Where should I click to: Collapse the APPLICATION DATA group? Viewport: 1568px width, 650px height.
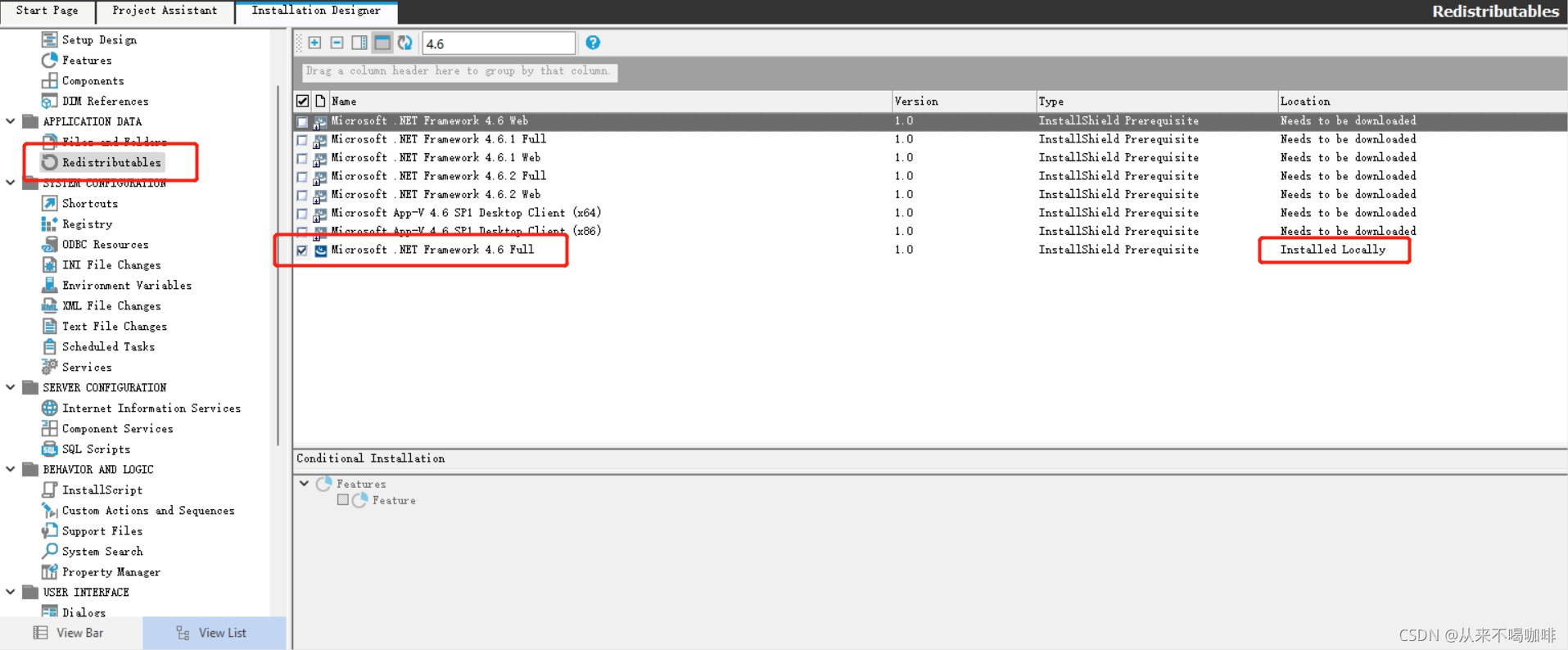click(11, 121)
